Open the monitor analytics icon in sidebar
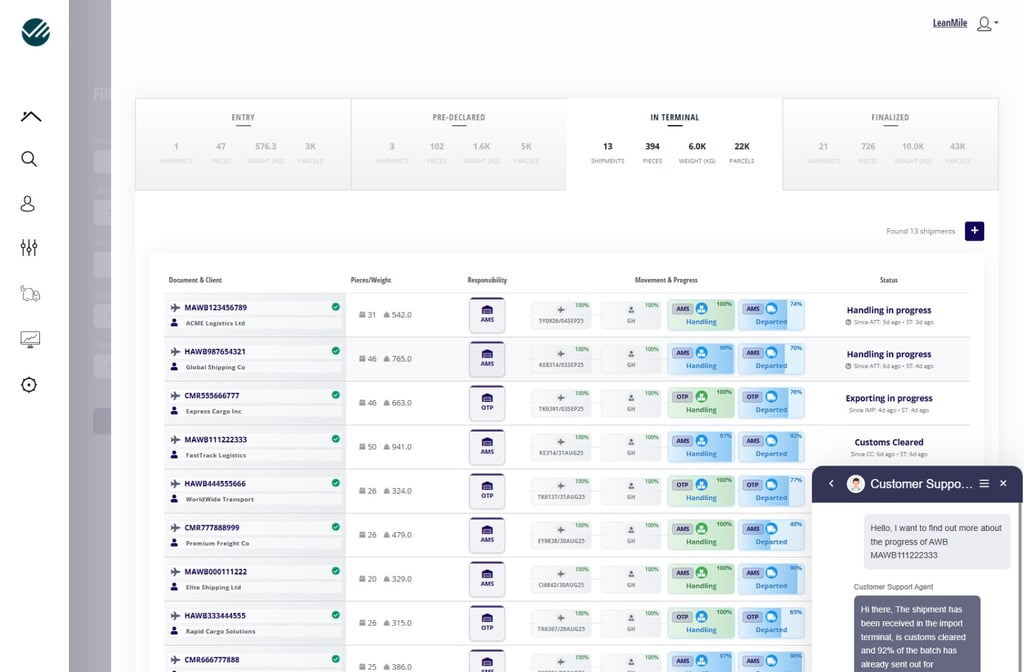The image size is (1024, 672). [30, 339]
